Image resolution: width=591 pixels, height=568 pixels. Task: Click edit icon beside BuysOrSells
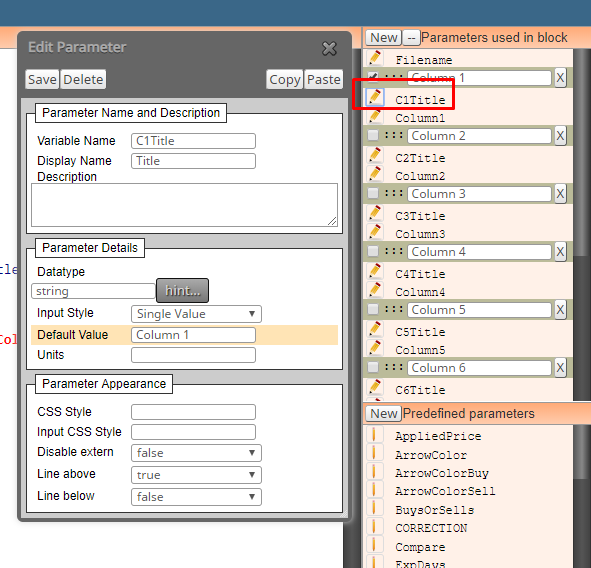click(374, 508)
